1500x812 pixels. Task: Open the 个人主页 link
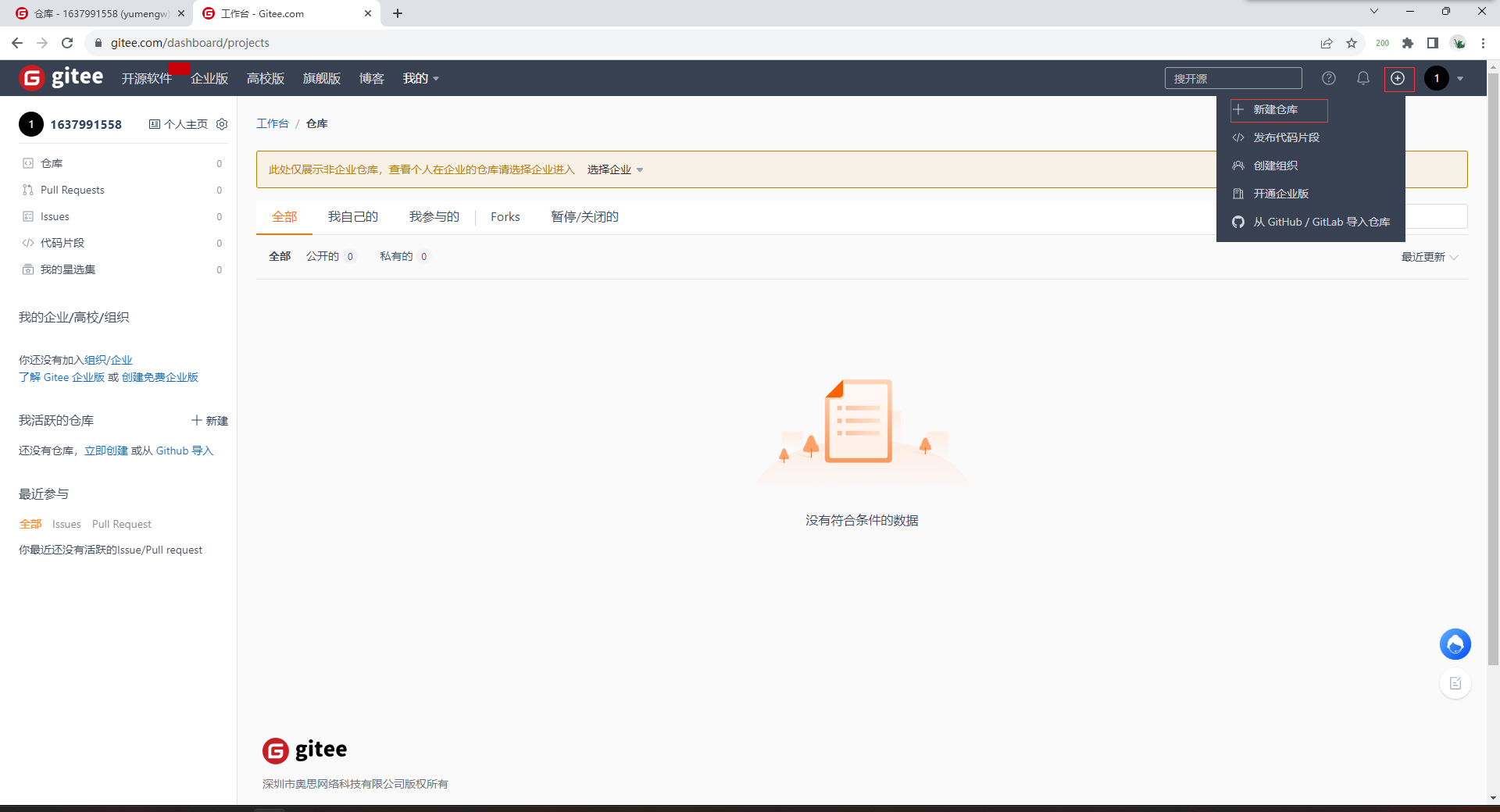[179, 124]
